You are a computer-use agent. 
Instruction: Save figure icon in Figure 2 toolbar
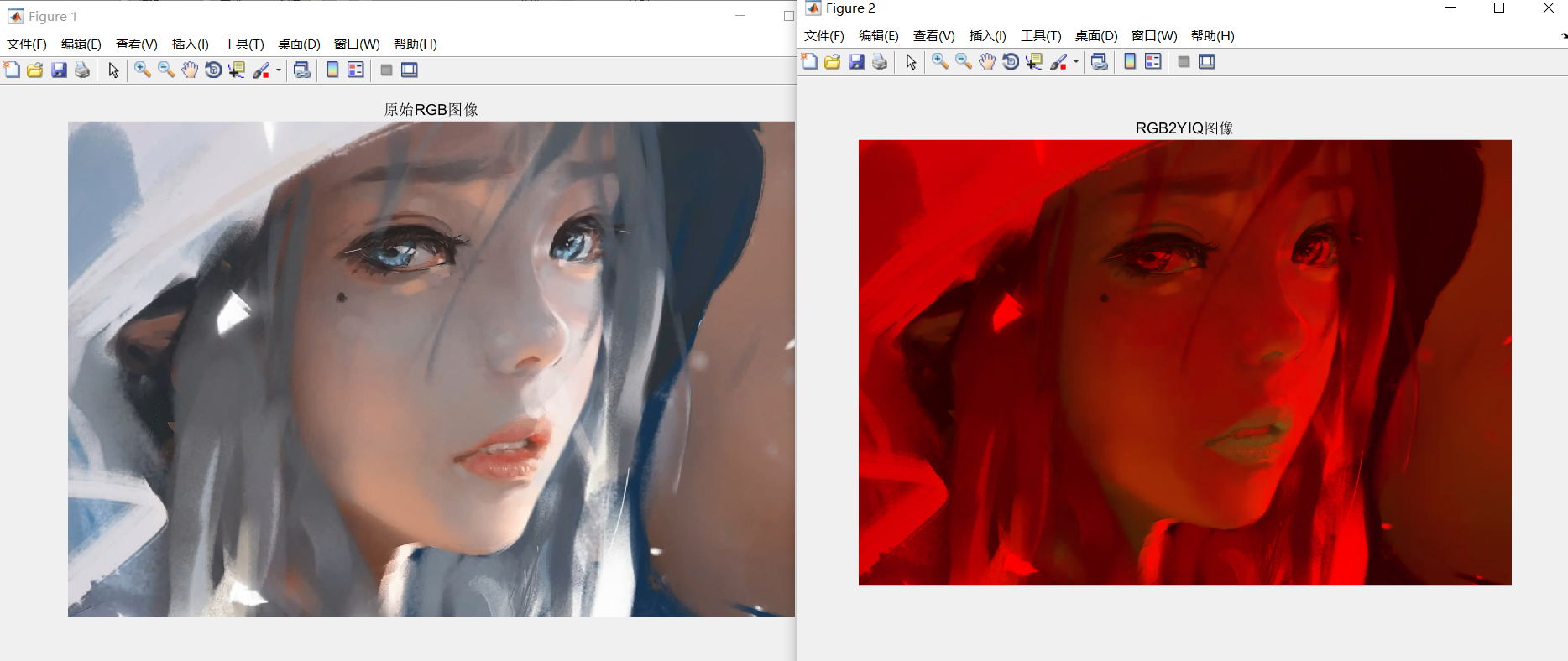pyautogui.click(x=856, y=61)
